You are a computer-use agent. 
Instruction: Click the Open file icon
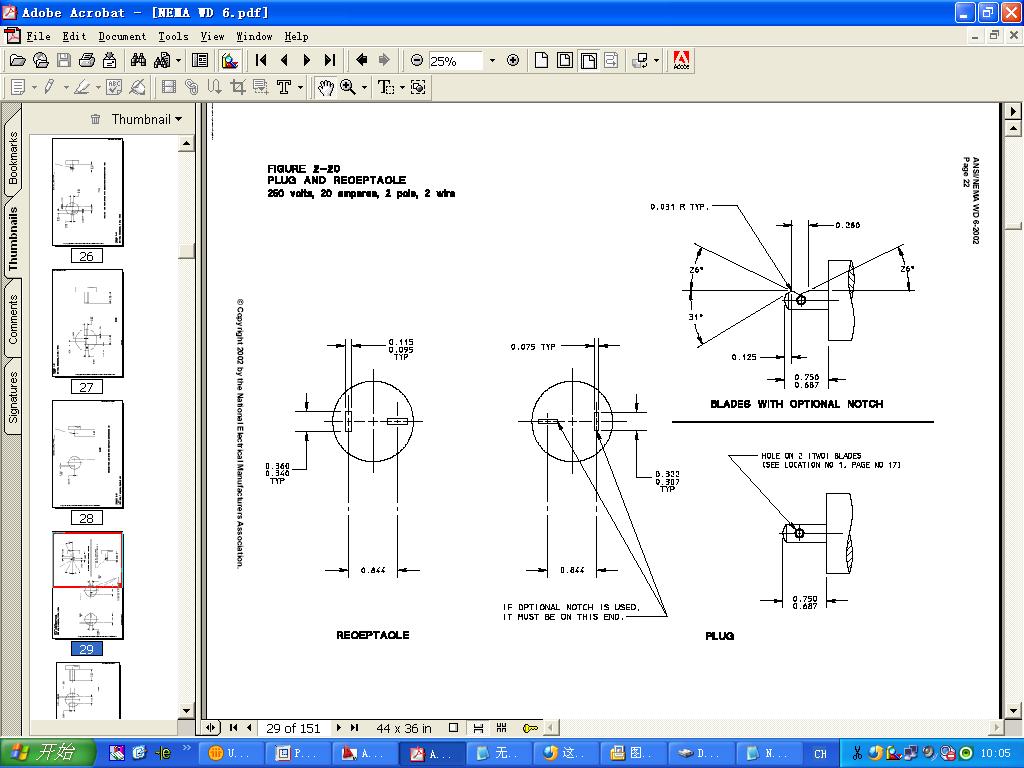[18, 61]
